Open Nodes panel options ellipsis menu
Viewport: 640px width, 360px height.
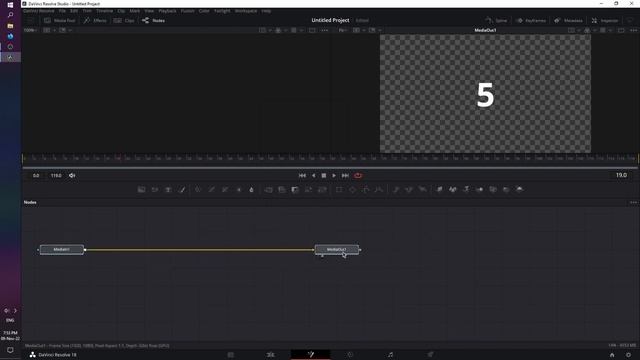(x=633, y=202)
